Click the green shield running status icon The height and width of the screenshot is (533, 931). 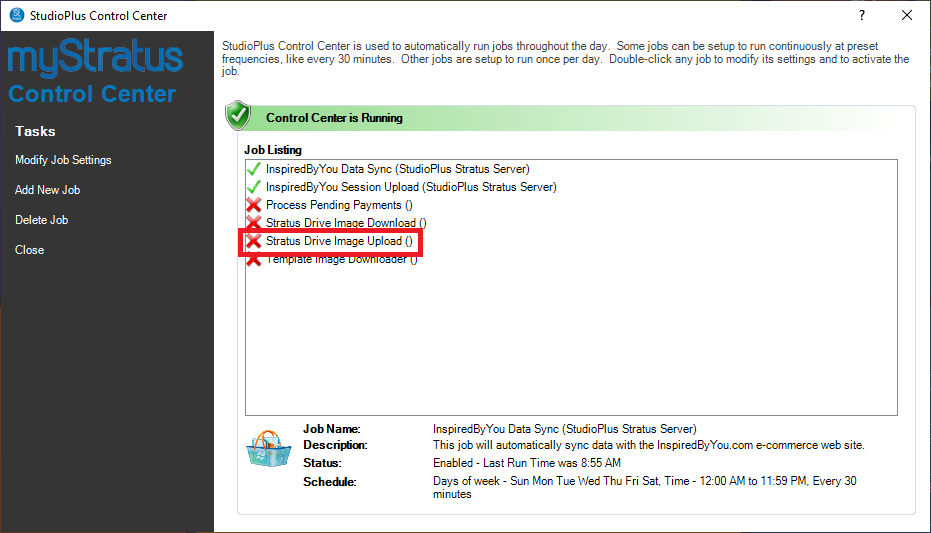pyautogui.click(x=239, y=116)
